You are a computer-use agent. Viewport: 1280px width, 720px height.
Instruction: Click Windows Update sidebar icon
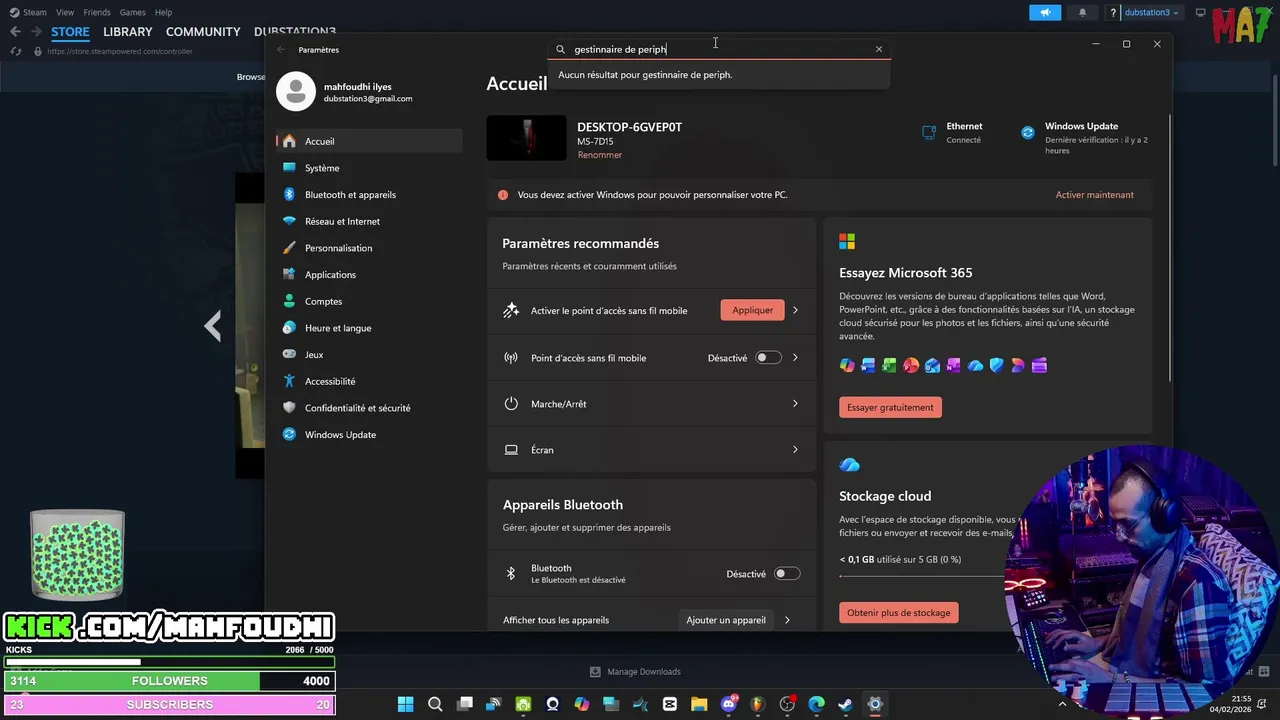[x=289, y=434]
